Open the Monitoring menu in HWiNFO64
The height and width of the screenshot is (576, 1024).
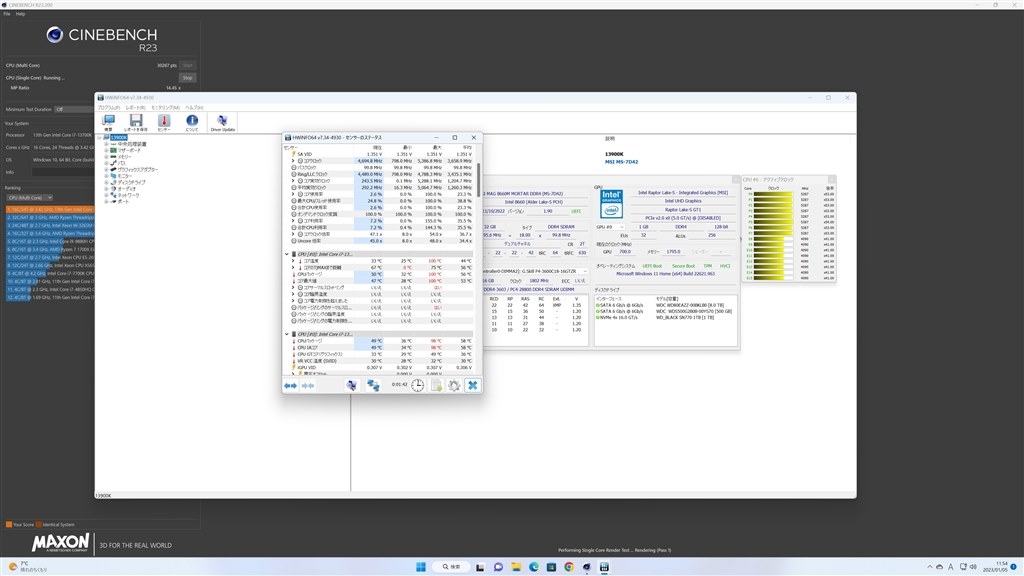(x=165, y=107)
